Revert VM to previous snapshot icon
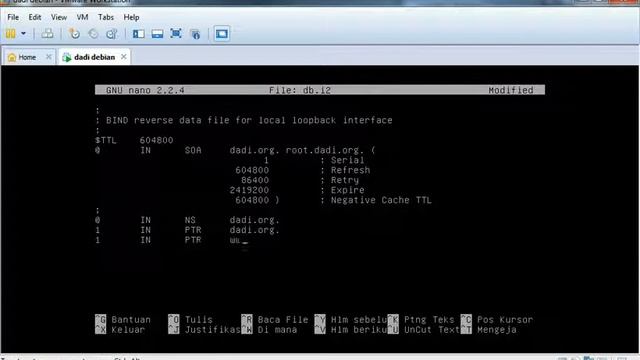The width and height of the screenshot is (640, 360). 93,33
